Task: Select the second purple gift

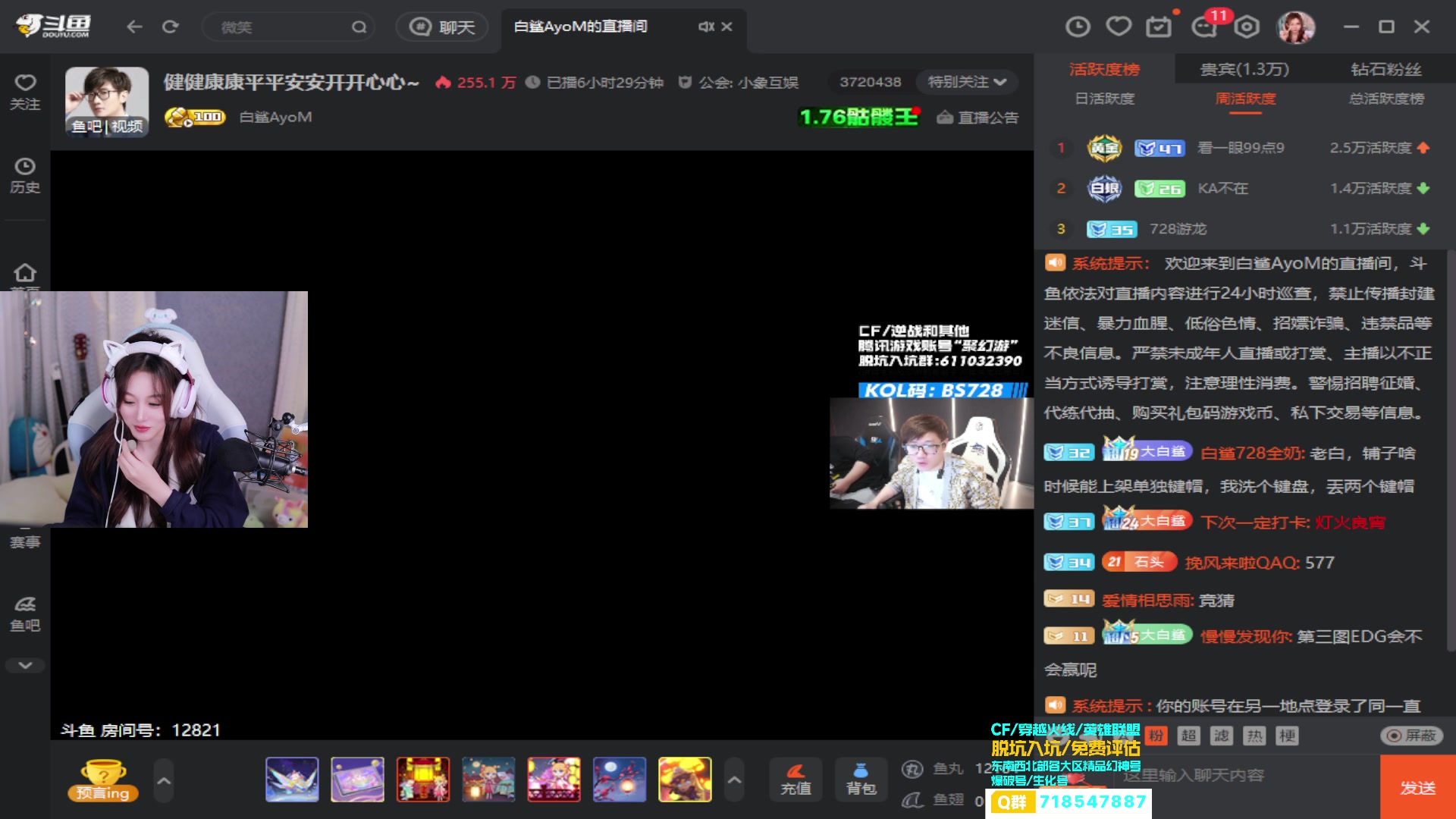Action: tap(357, 780)
